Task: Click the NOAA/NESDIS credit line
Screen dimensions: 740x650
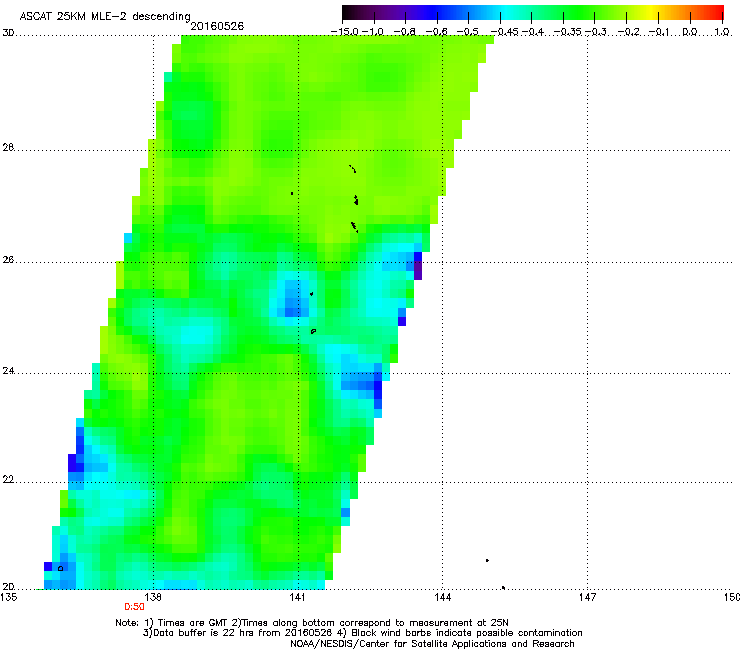Action: [432, 644]
